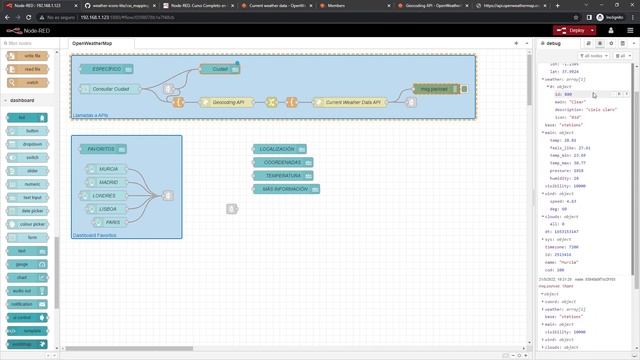Collapse the wind object in debug output

pos(543,194)
